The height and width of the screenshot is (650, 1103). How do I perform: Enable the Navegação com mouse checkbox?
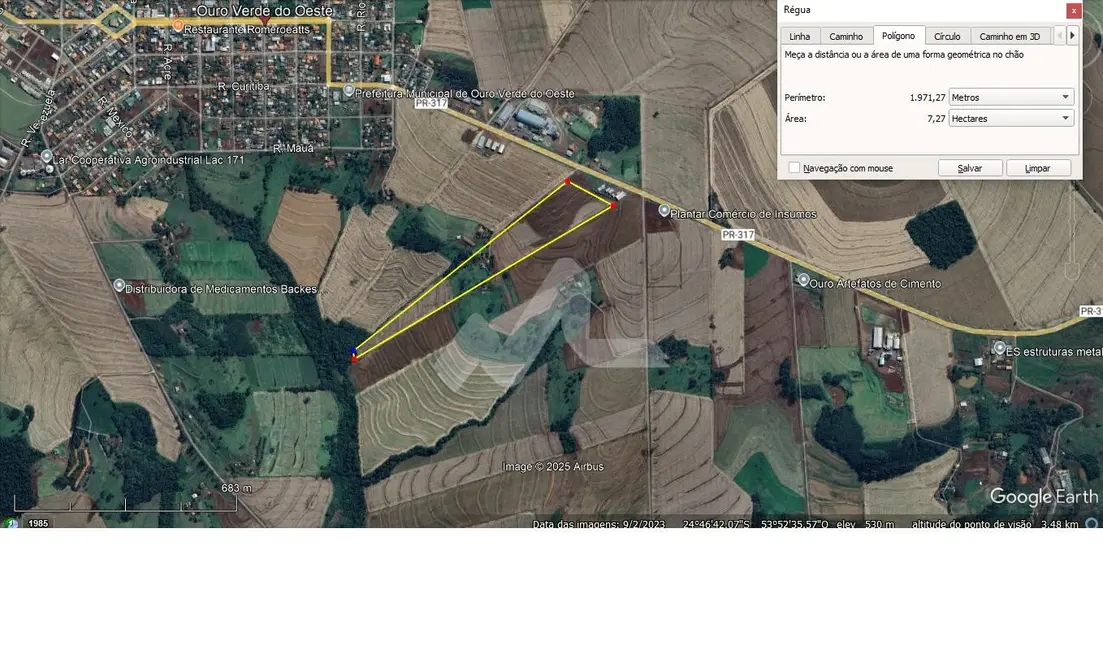pyautogui.click(x=794, y=168)
